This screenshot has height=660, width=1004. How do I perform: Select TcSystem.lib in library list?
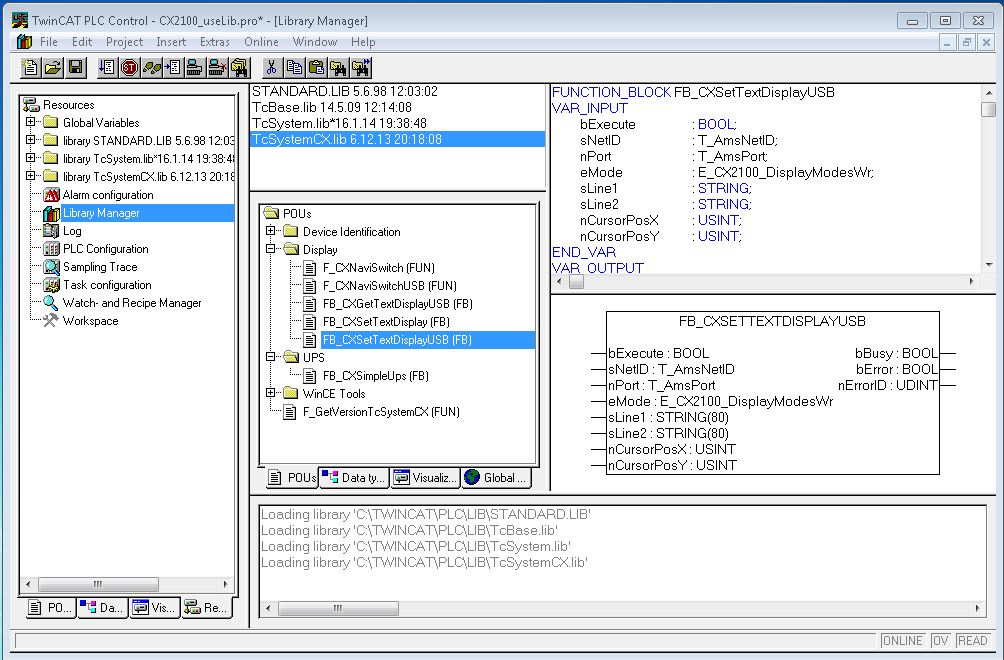pos(339,123)
